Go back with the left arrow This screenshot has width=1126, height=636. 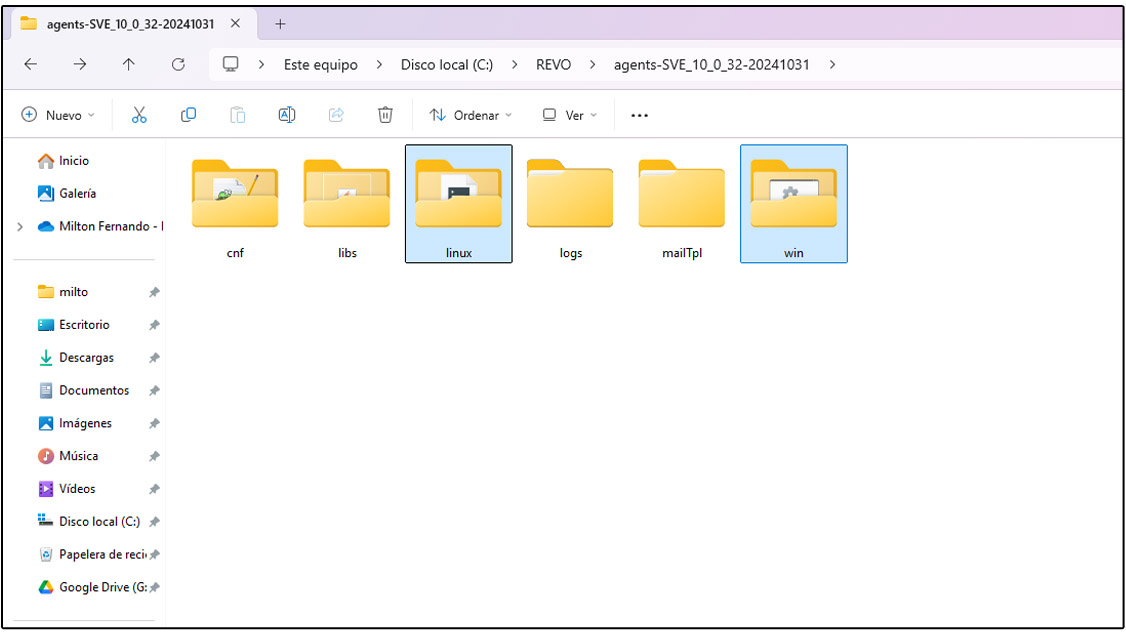[31, 64]
